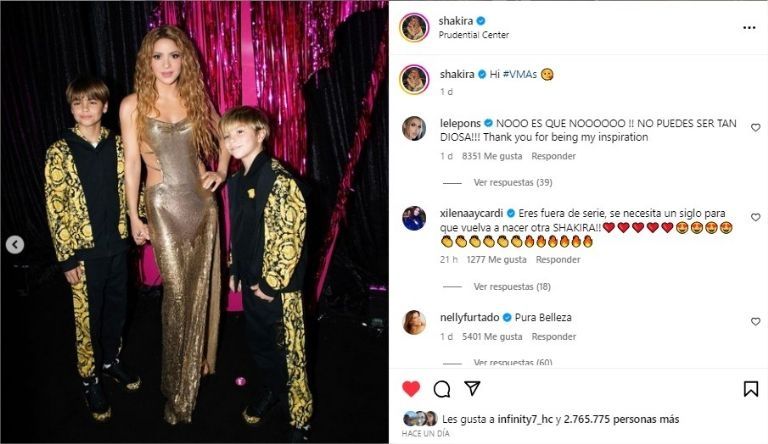This screenshot has width=768, height=444.
Task: Share post via paper plane icon
Action: [x=472, y=388]
